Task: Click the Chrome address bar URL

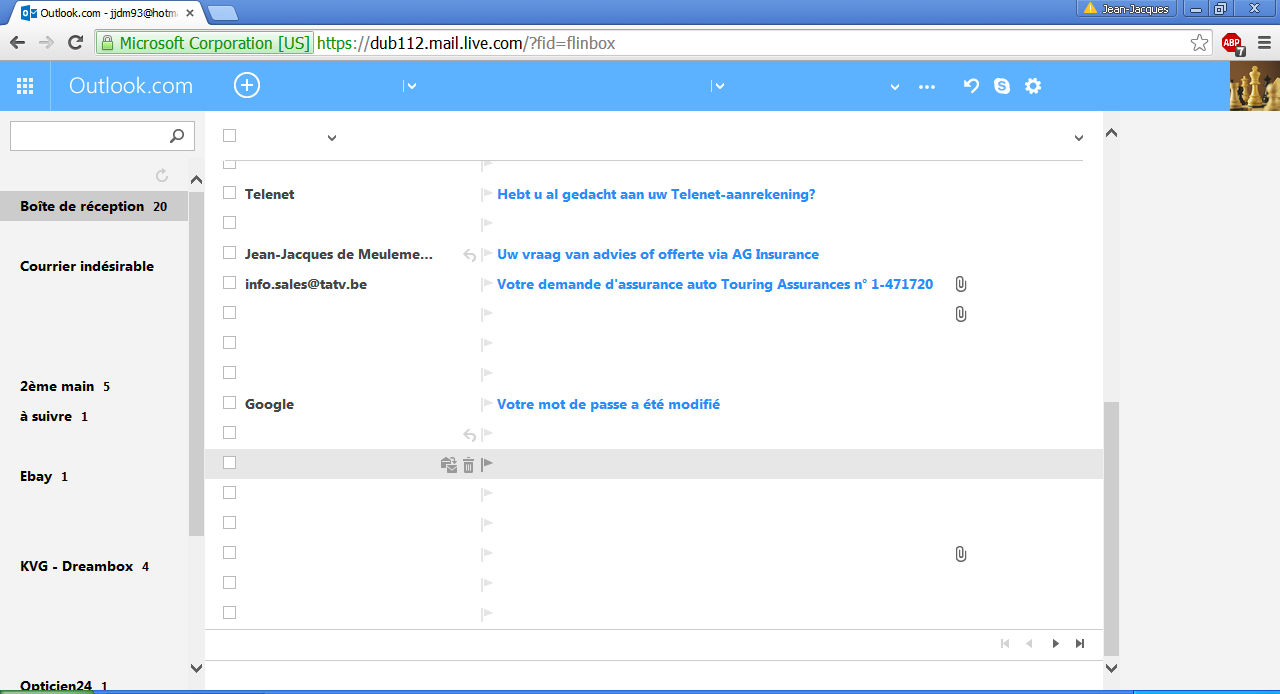Action: (x=466, y=43)
